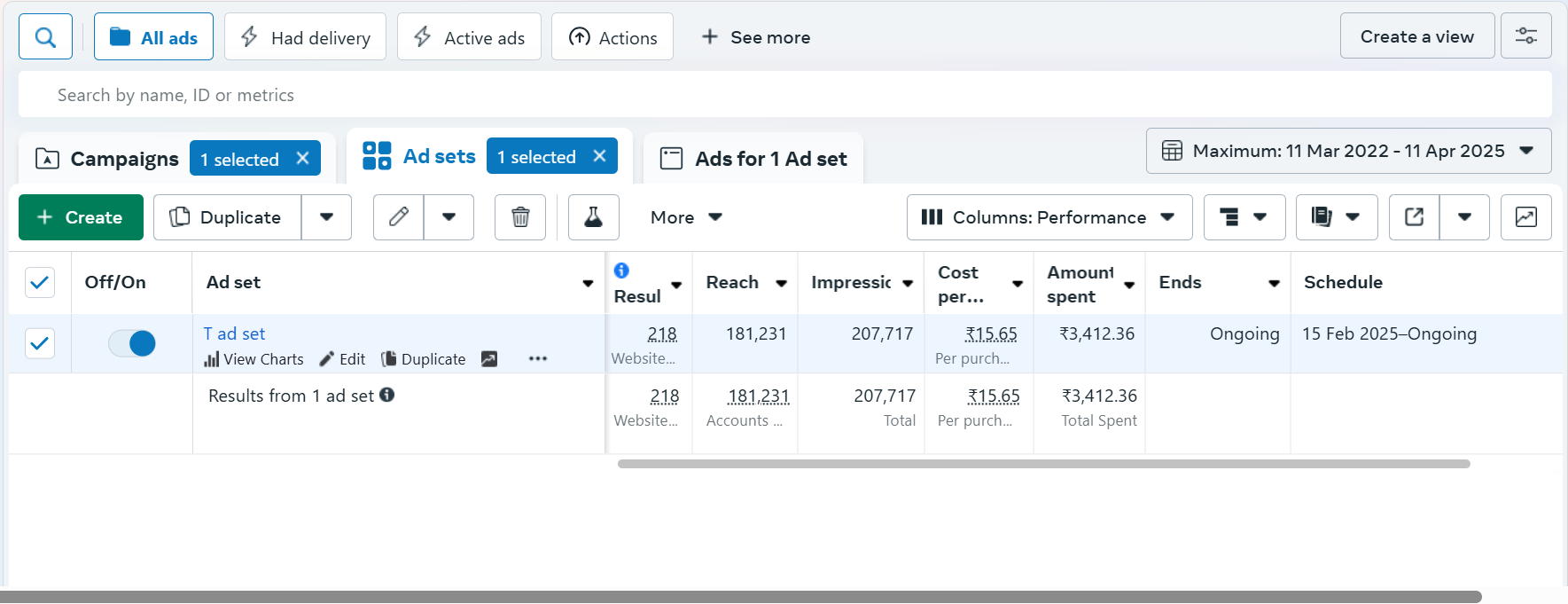The image size is (1568, 604).
Task: Open A/B test flask icon
Action: pyautogui.click(x=593, y=217)
